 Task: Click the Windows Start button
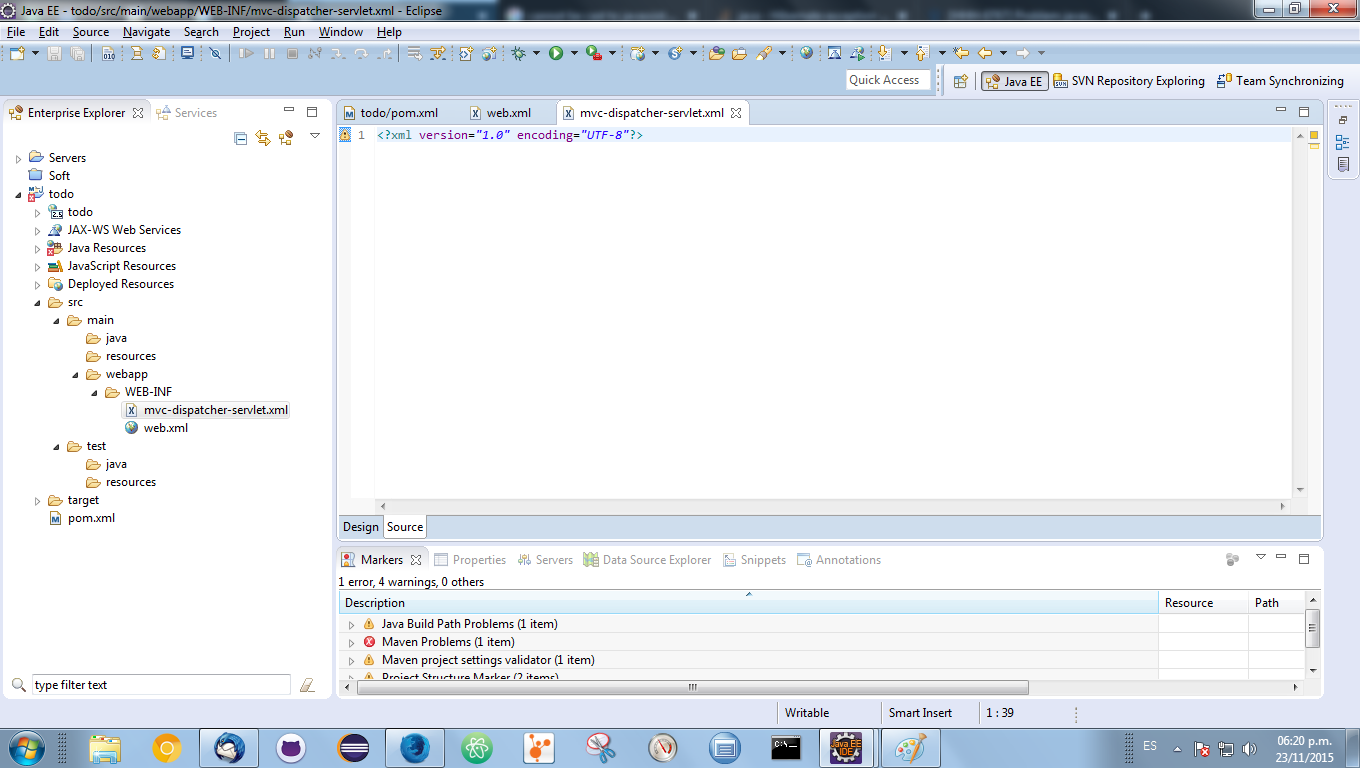[26, 747]
